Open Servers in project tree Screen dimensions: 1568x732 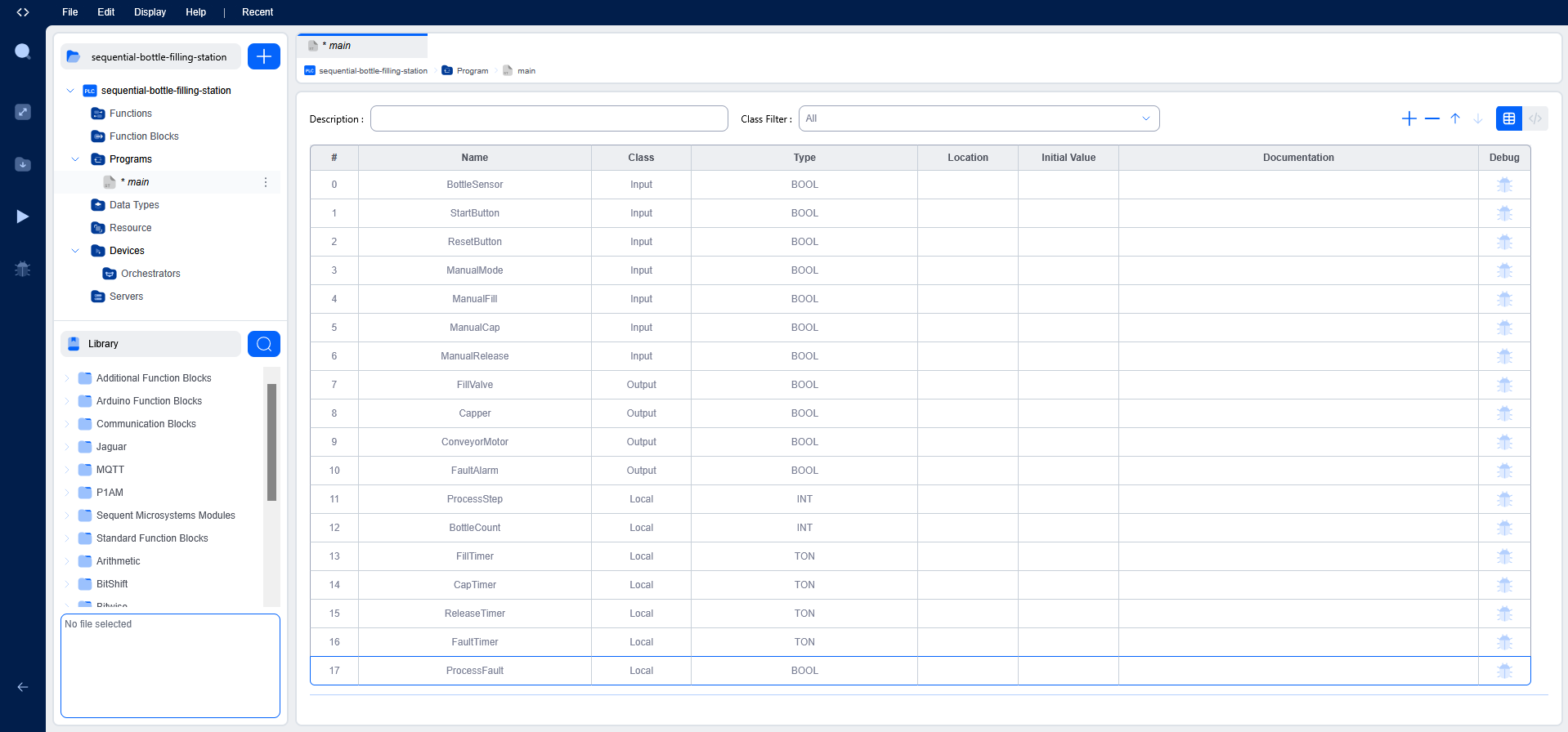126,297
